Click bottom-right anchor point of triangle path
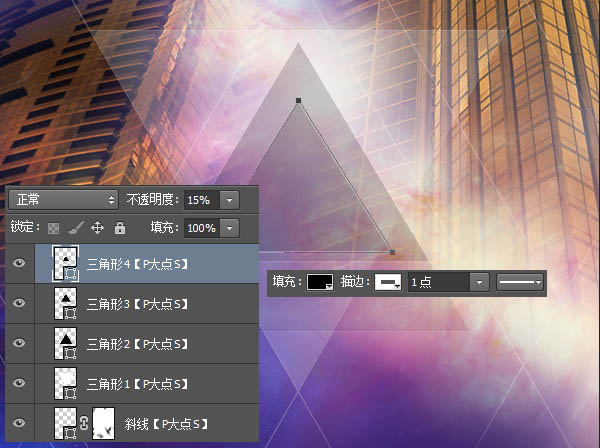This screenshot has width=600, height=448. [x=392, y=252]
